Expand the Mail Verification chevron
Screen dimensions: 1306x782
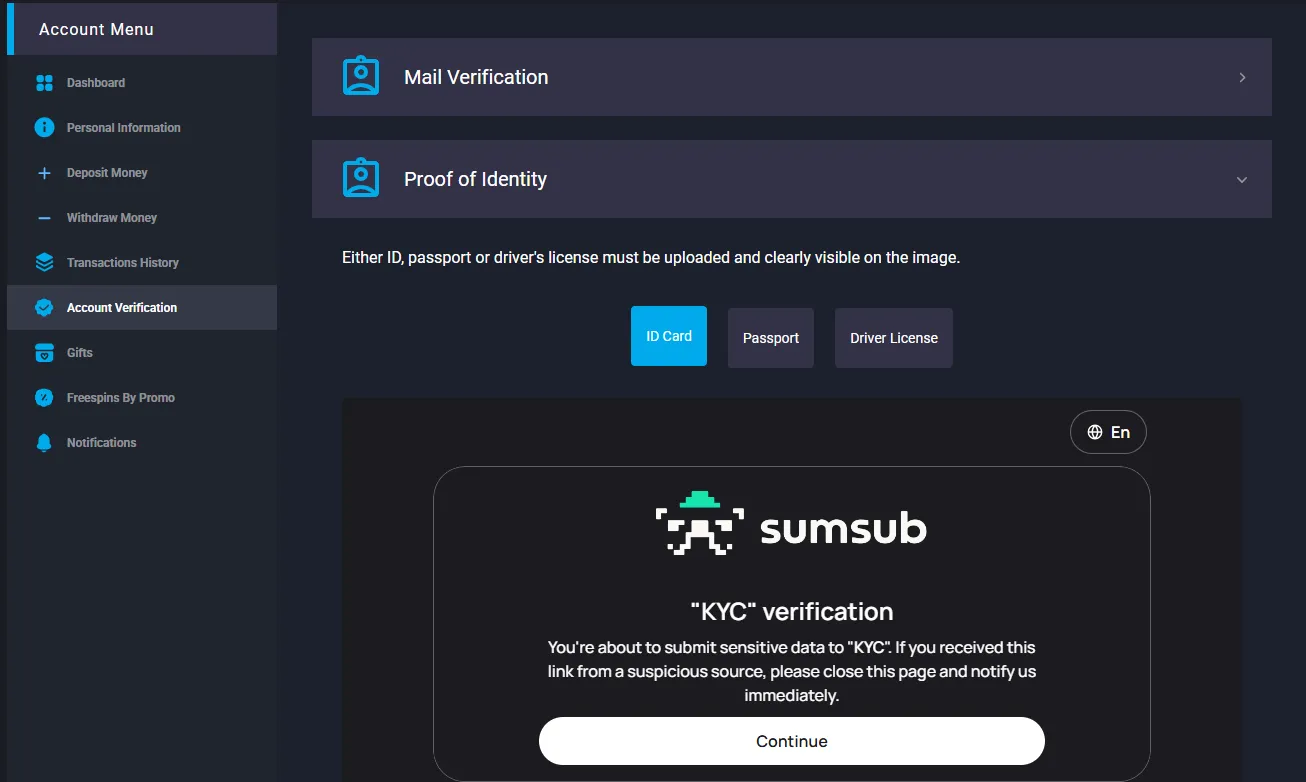pyautogui.click(x=1242, y=77)
